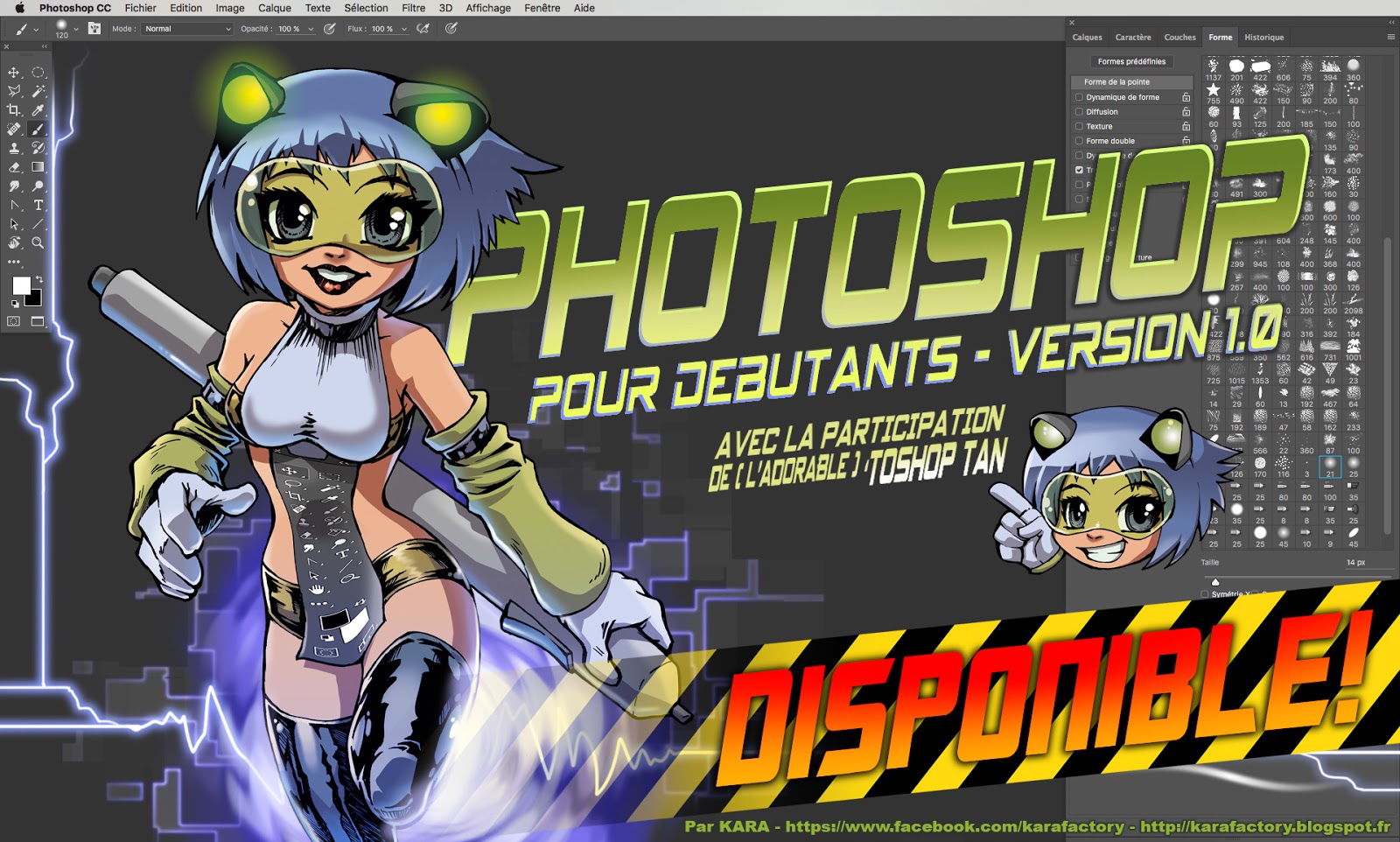Enable the Diffusion checkbox
The image size is (1400, 842).
1079,112
